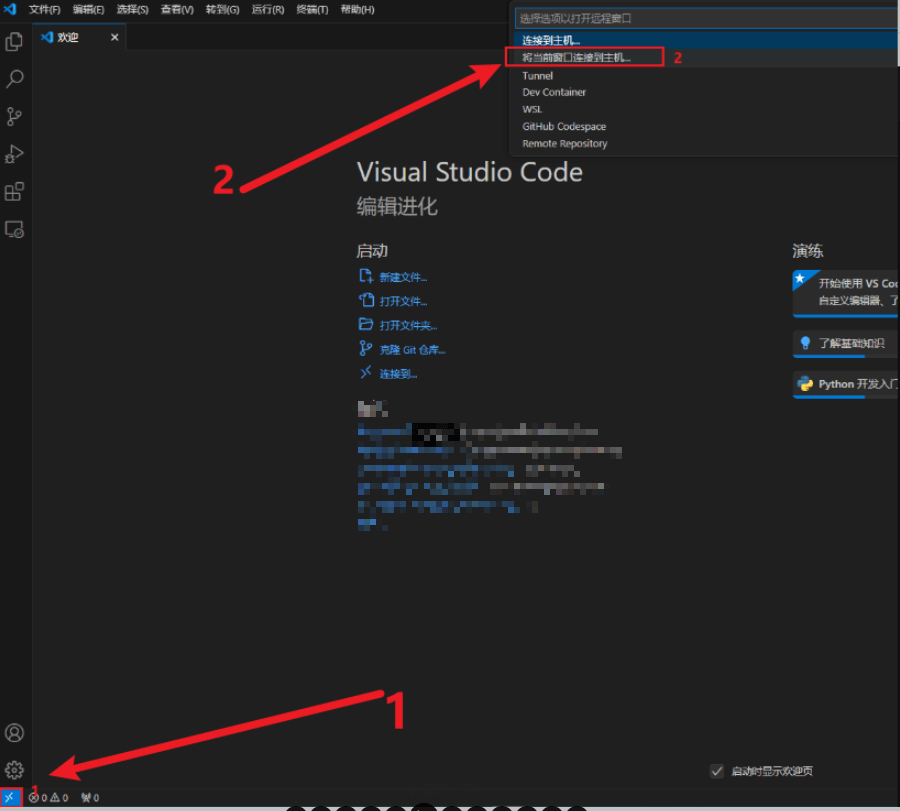This screenshot has height=811, width=900.
Task: Click the 克隆 Git 仓库... link
Action: click(x=412, y=350)
